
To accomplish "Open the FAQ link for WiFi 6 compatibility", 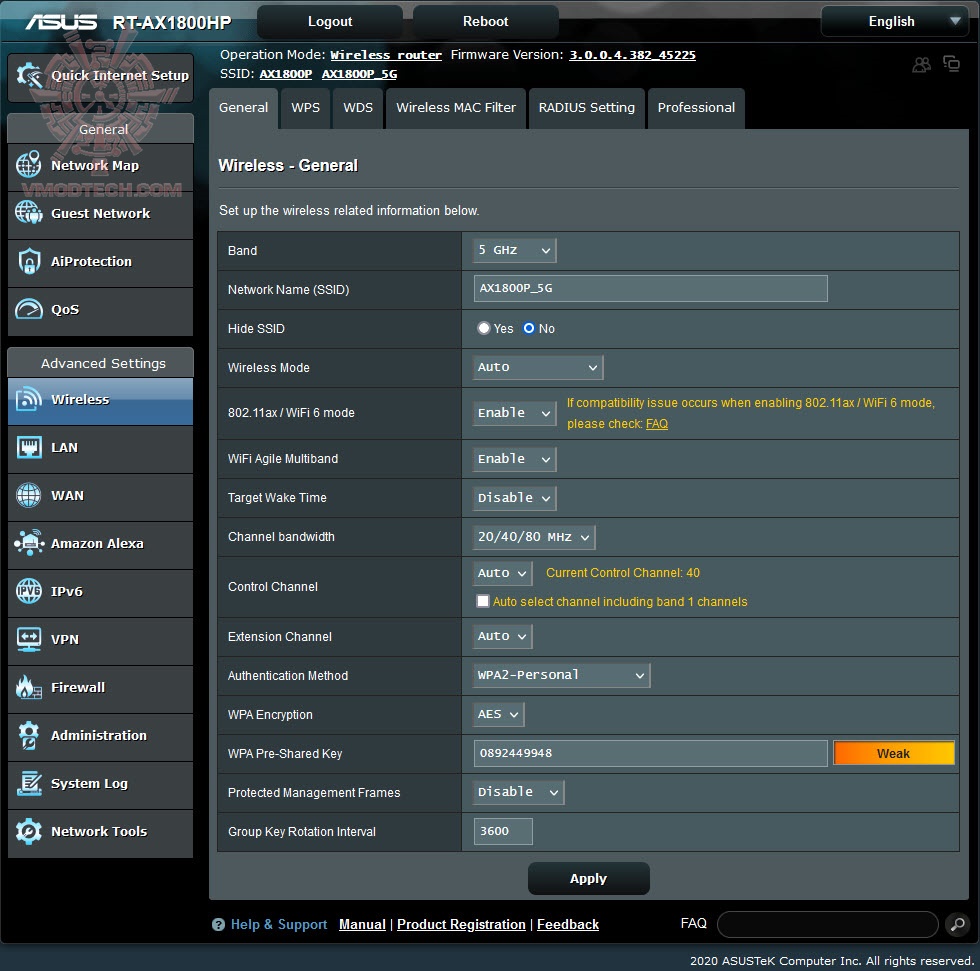I will click(x=657, y=424).
